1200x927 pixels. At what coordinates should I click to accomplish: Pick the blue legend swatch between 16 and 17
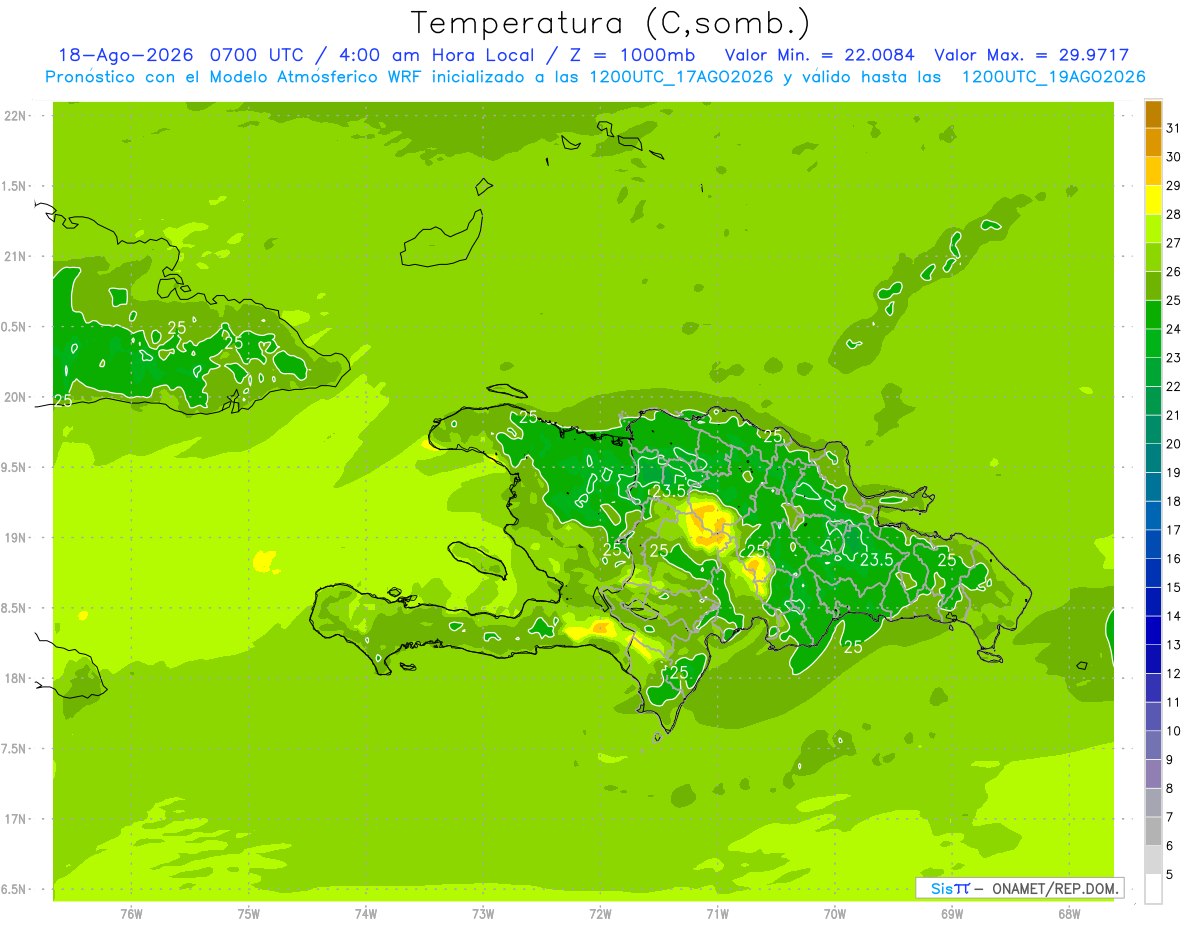(1153, 545)
